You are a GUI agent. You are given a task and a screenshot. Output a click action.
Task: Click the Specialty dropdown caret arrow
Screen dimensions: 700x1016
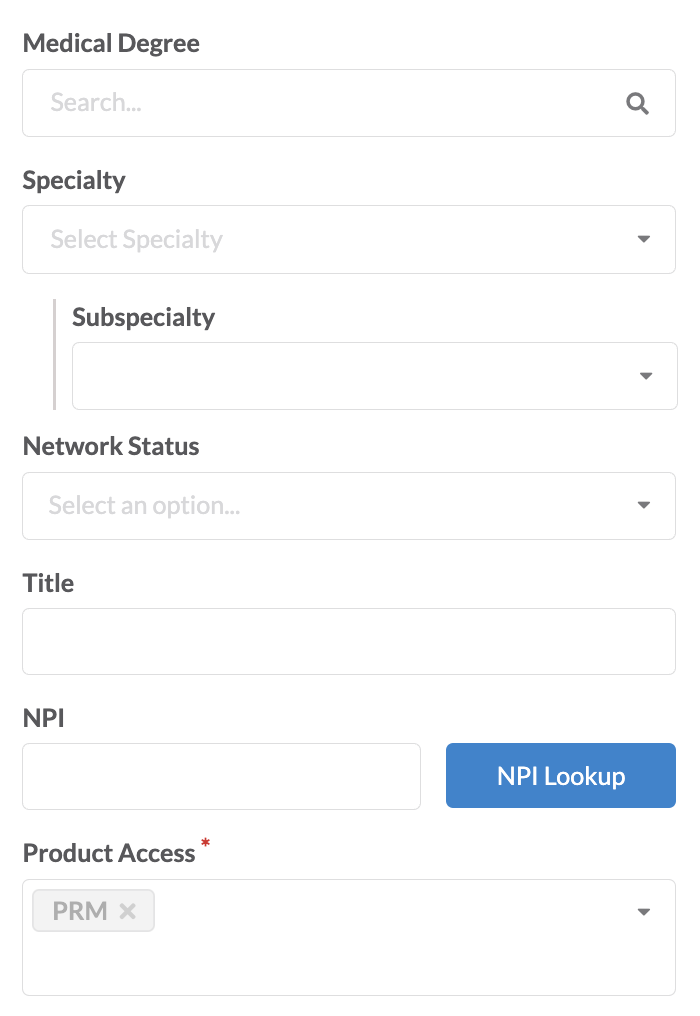pos(644,239)
